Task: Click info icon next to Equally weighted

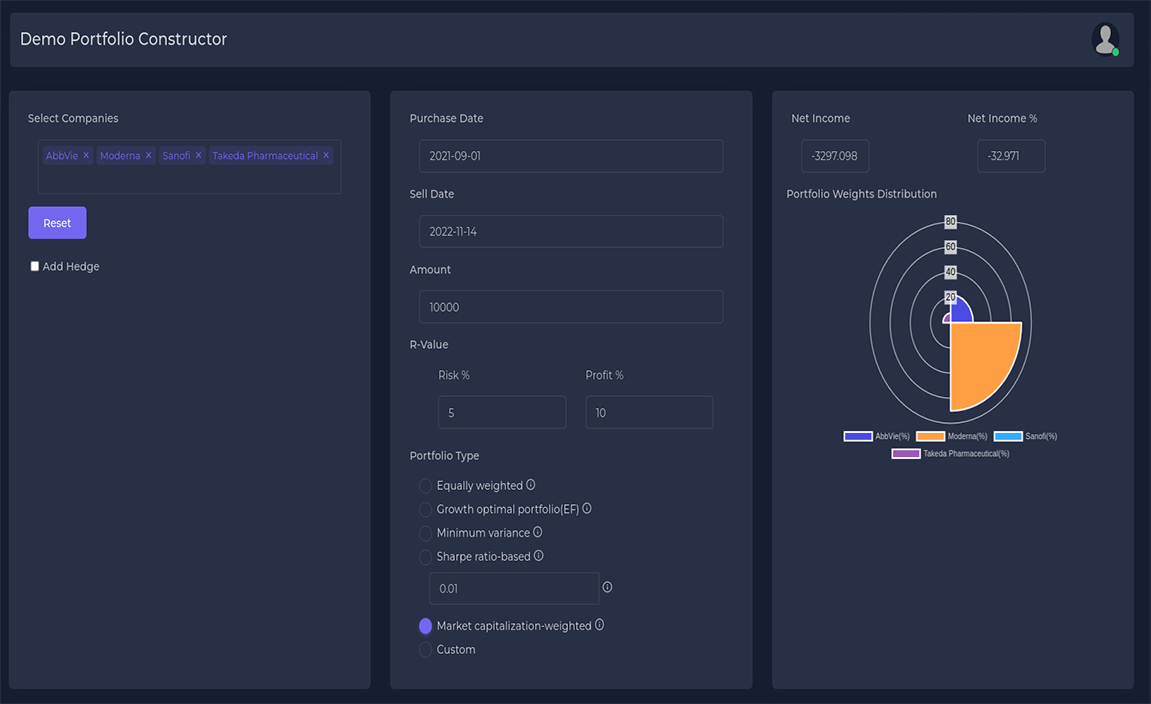Action: [x=531, y=485]
